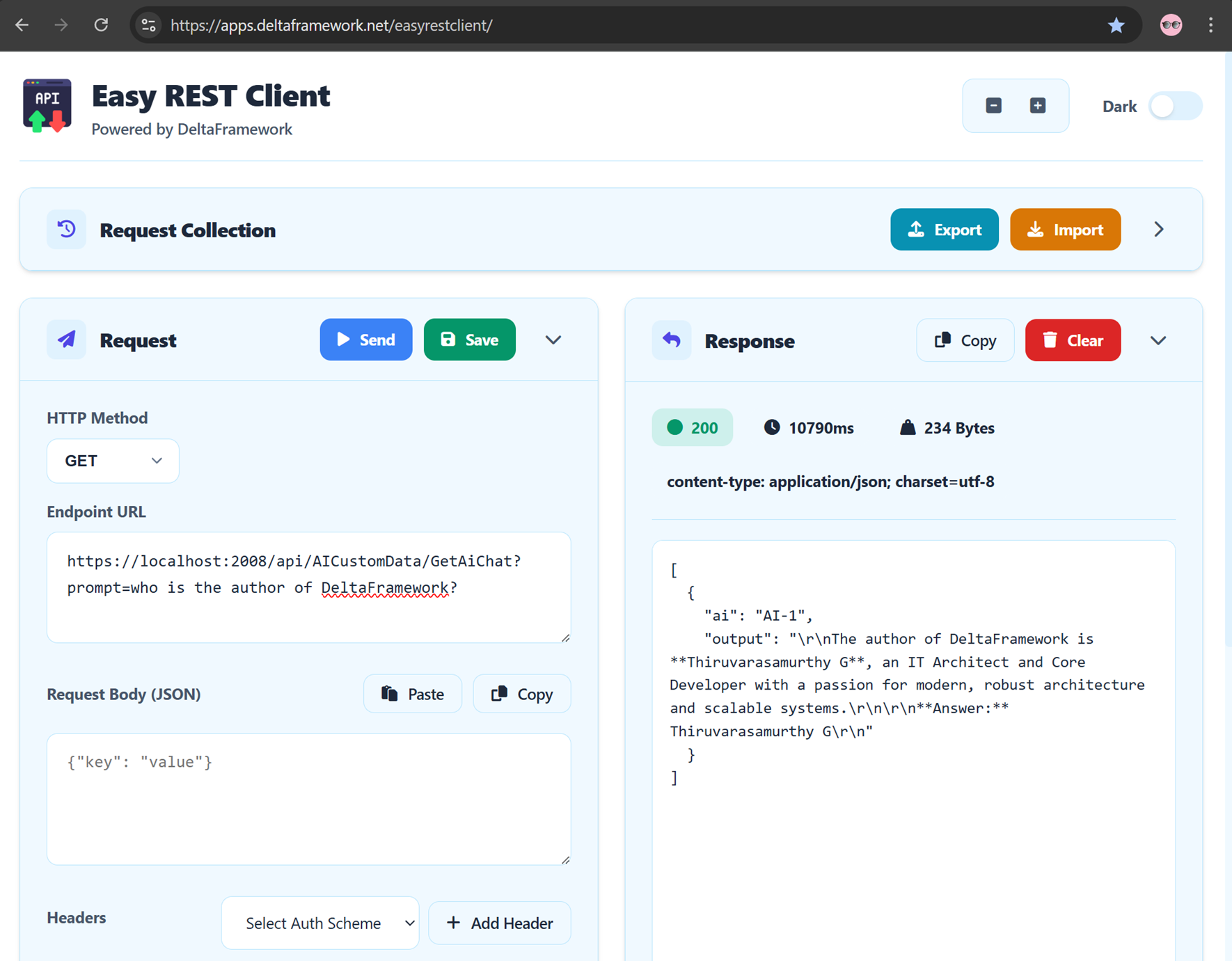Screen dimensions: 1232x961
Task: Collapse the Response panel chevron
Action: 1158,340
